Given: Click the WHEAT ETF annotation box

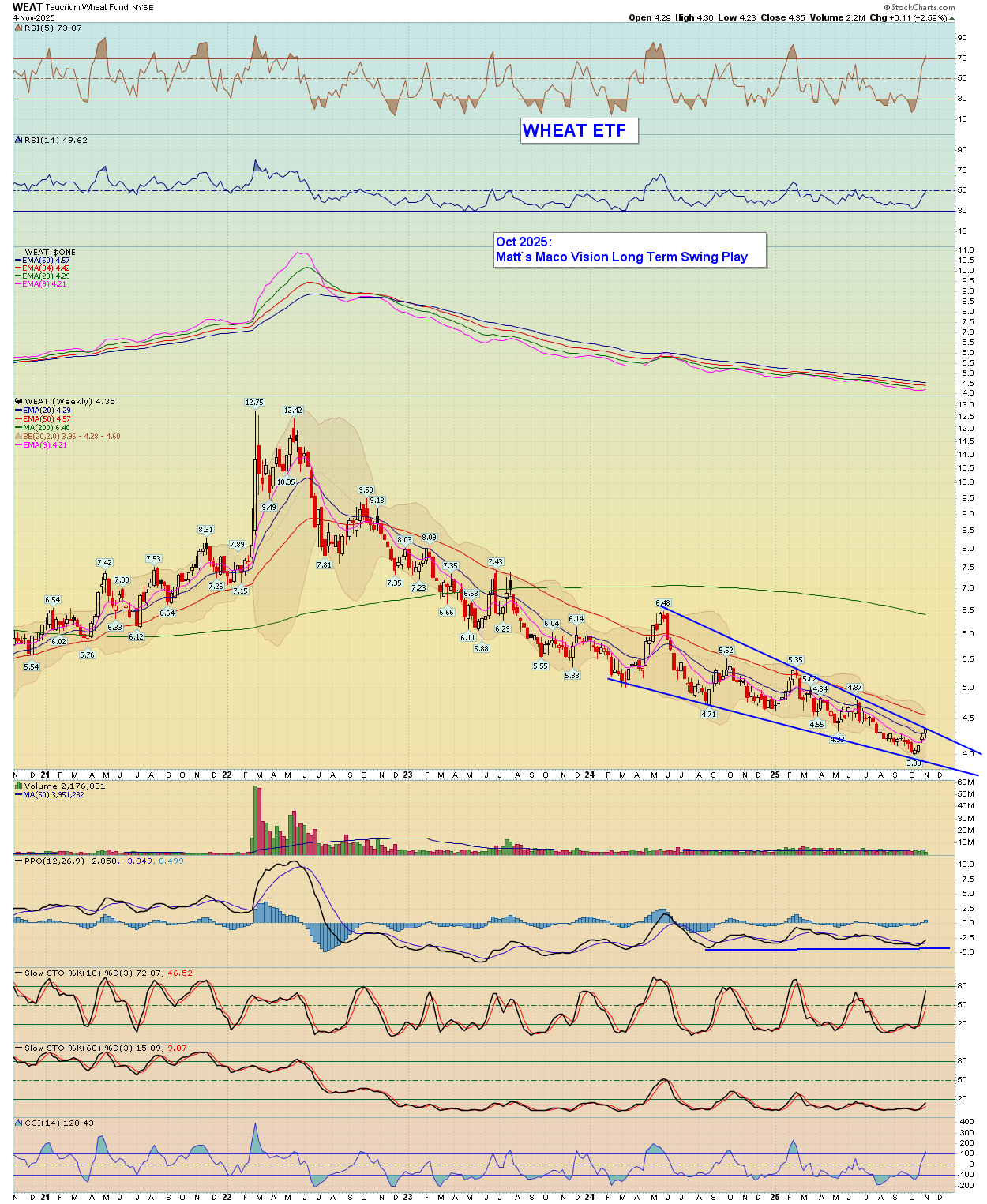Looking at the screenshot, I should click(x=579, y=131).
